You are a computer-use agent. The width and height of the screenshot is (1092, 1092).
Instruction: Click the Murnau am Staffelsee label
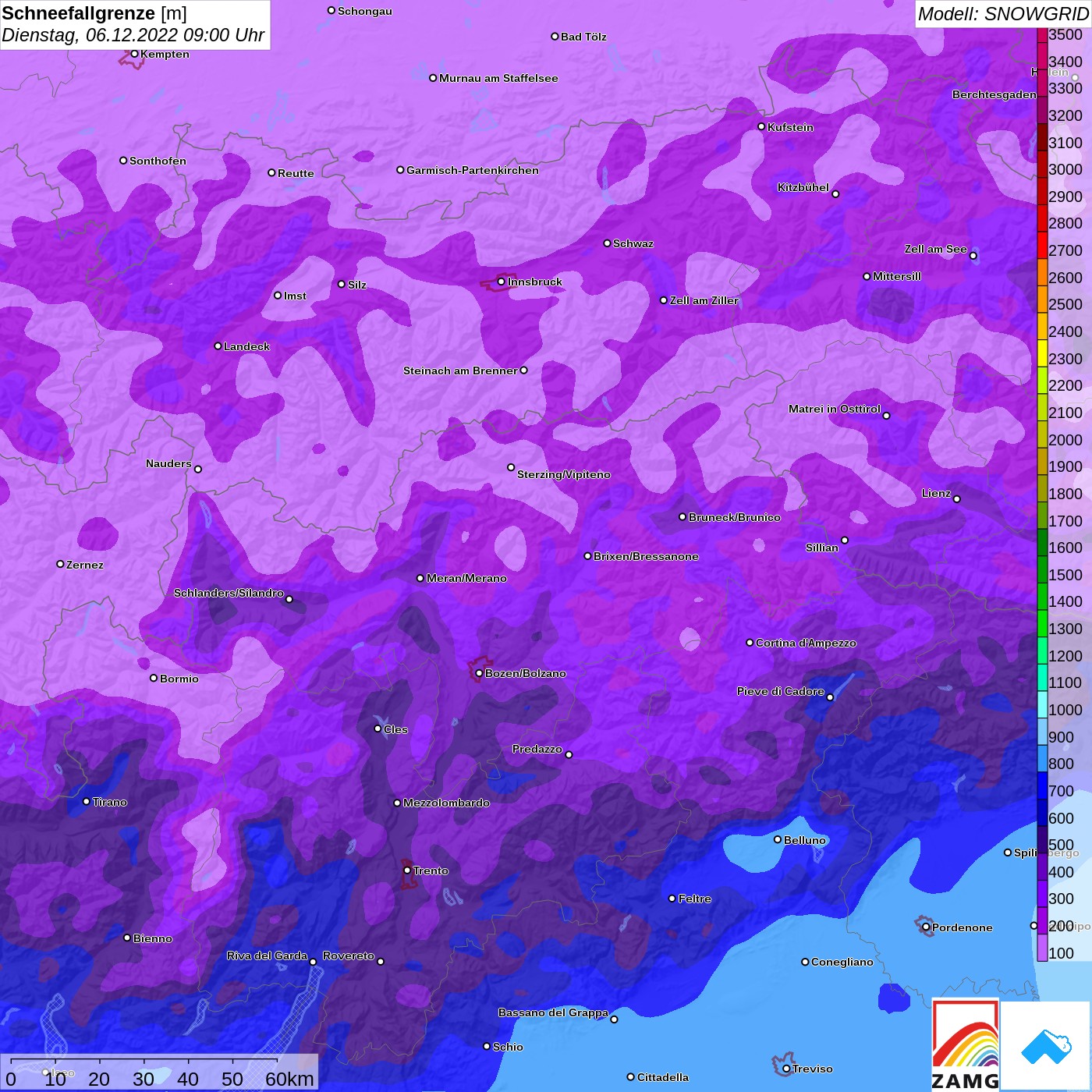[x=498, y=78]
